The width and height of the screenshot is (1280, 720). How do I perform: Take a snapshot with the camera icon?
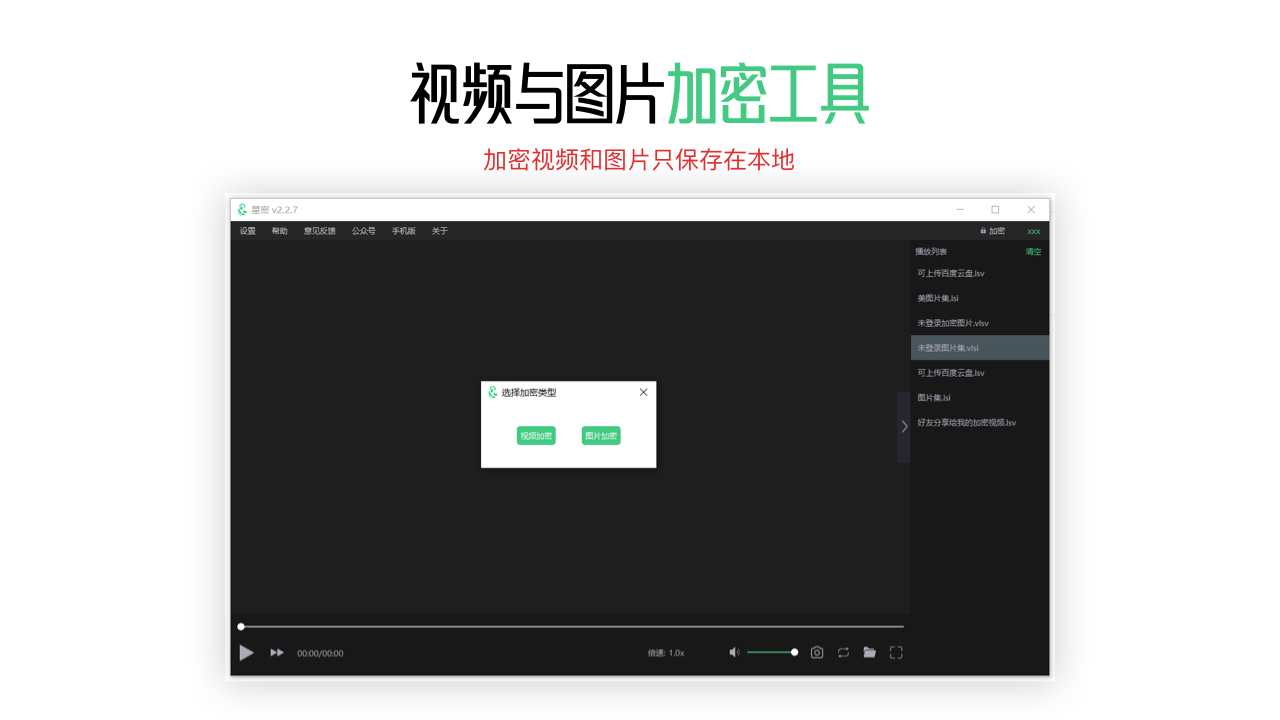click(817, 652)
